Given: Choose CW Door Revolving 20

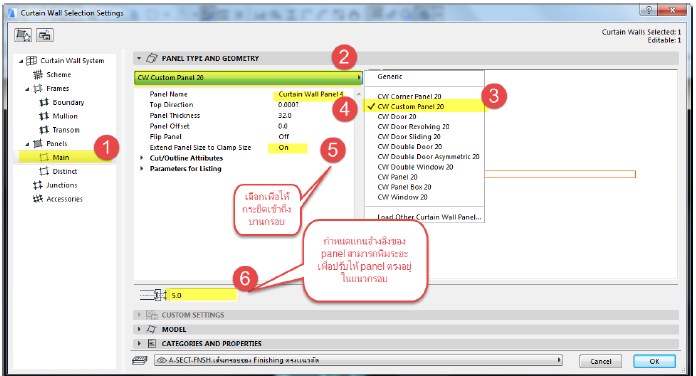Looking at the screenshot, I should pos(413,127).
